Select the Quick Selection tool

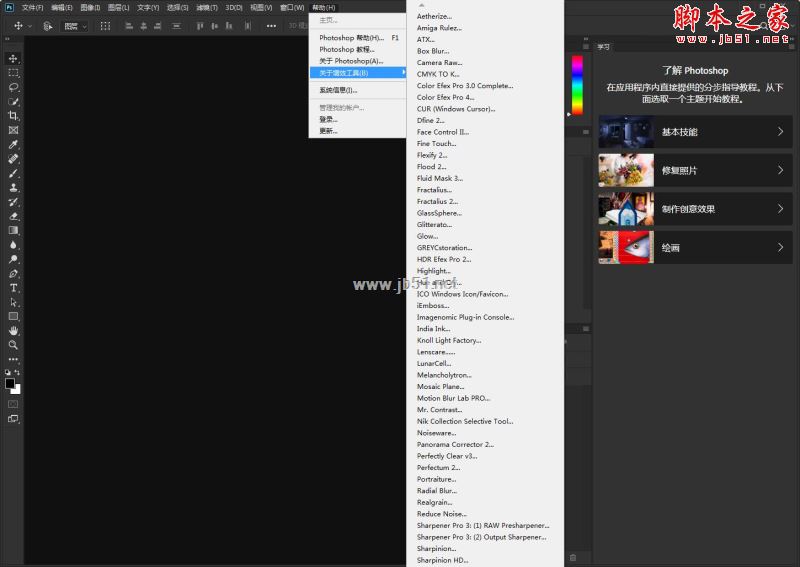[13, 101]
